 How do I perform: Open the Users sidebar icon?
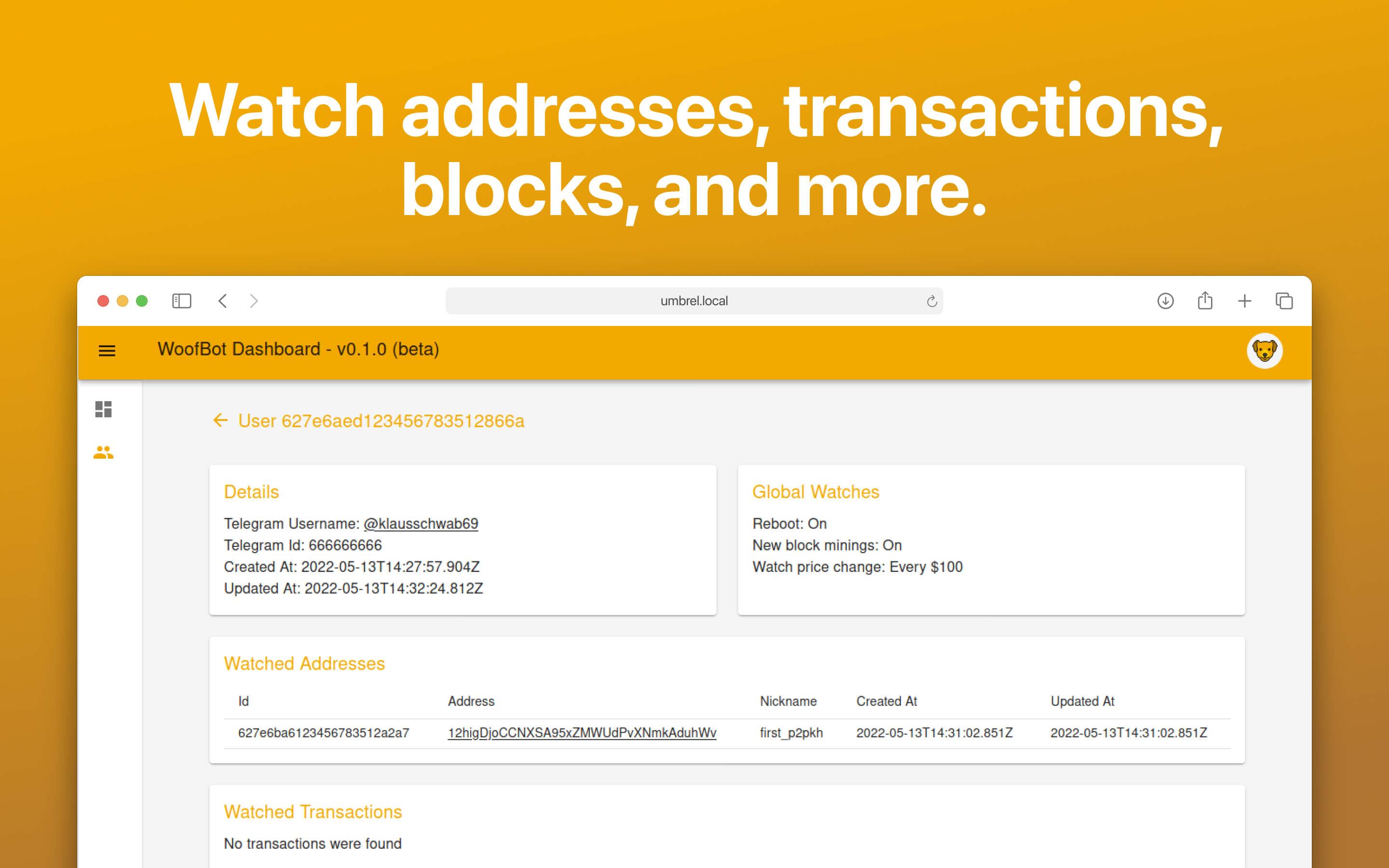point(103,453)
